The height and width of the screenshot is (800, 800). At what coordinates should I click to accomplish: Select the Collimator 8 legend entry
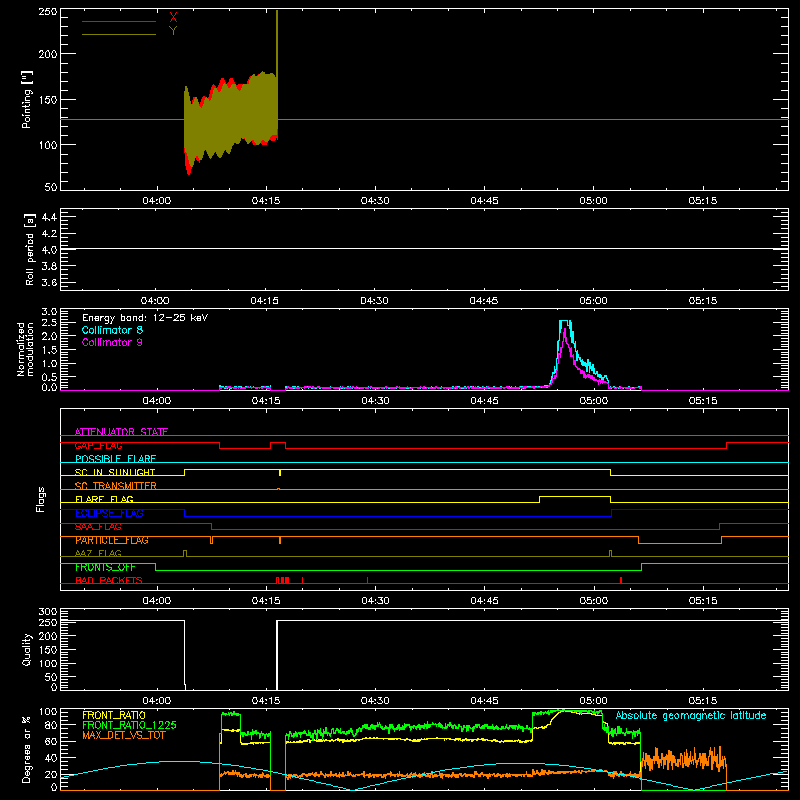click(x=112, y=330)
